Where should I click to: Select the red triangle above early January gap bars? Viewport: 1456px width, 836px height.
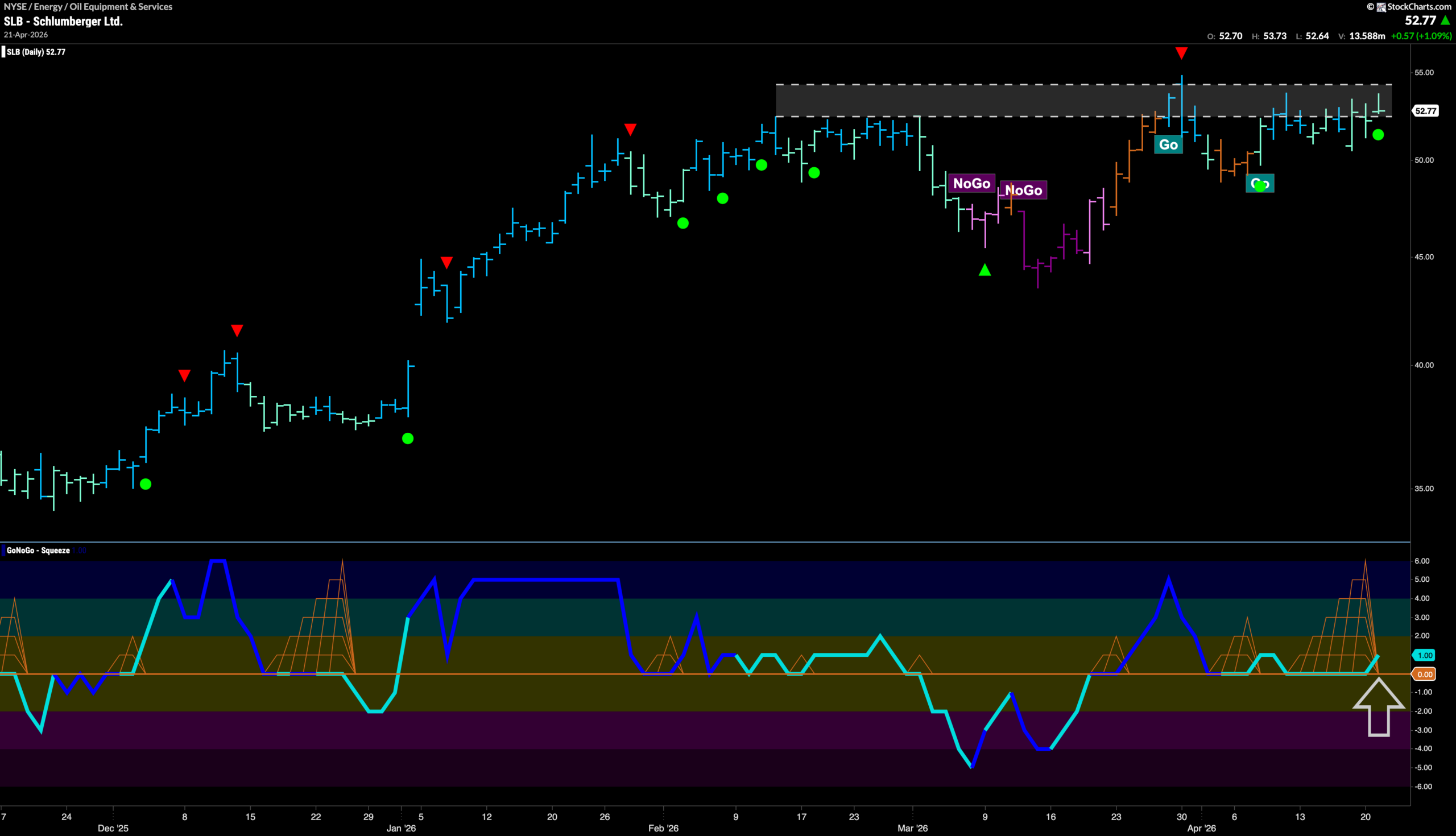pos(446,263)
